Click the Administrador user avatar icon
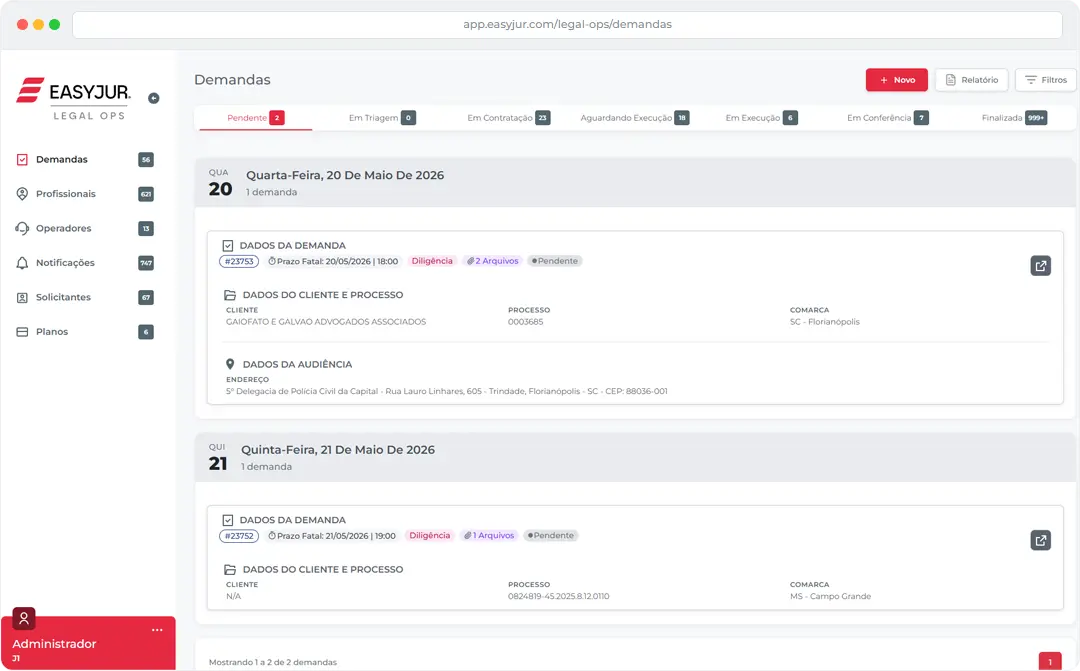Viewport: 1080px width, 671px height. [x=24, y=619]
